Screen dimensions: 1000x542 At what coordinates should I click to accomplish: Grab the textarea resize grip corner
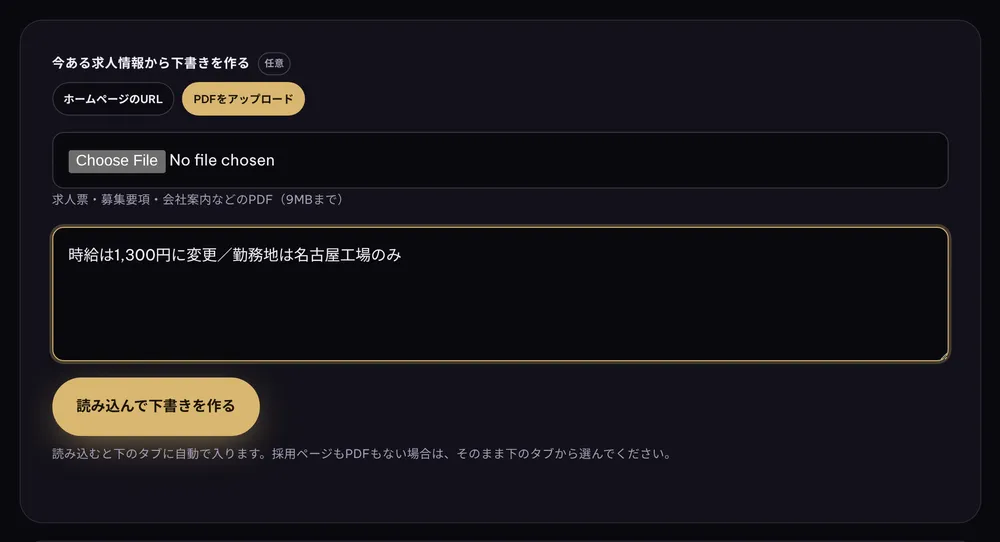(944, 356)
